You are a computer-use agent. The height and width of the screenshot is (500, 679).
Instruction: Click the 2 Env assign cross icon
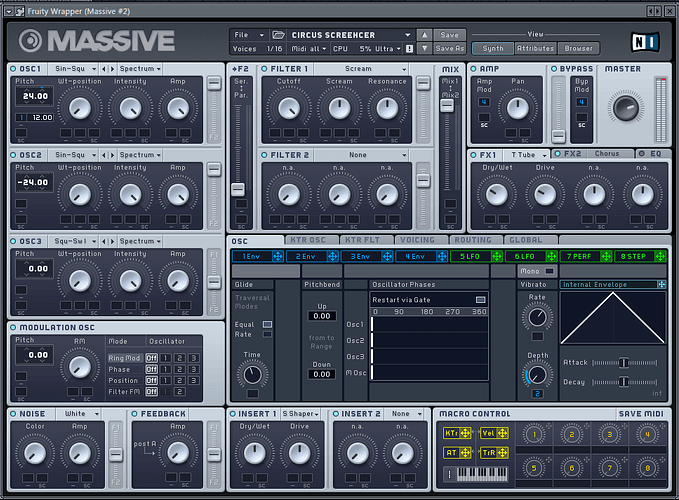[x=332, y=256]
